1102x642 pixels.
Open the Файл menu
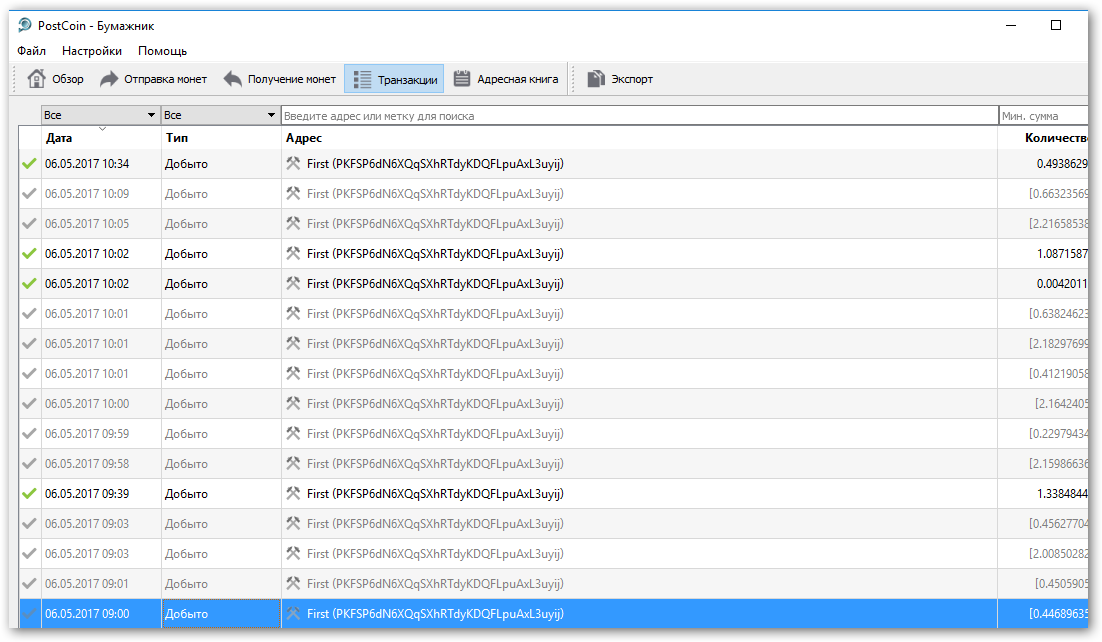coord(31,51)
